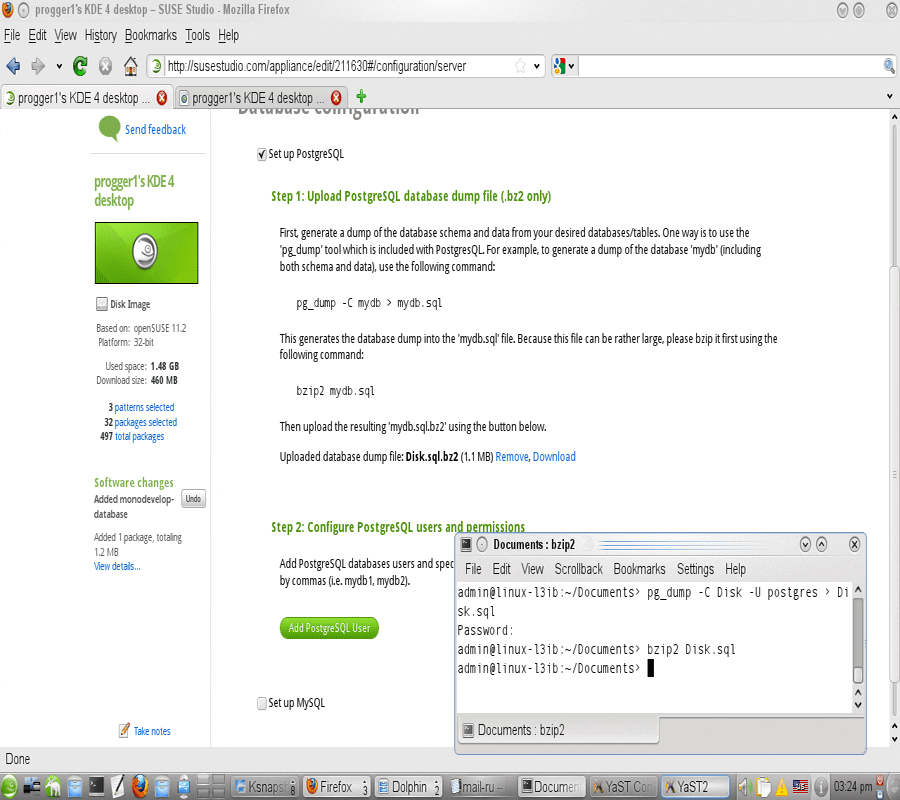The width and height of the screenshot is (900, 800).
Task: Open the virtual desktop pager in the panel
Action: click(x=210, y=786)
